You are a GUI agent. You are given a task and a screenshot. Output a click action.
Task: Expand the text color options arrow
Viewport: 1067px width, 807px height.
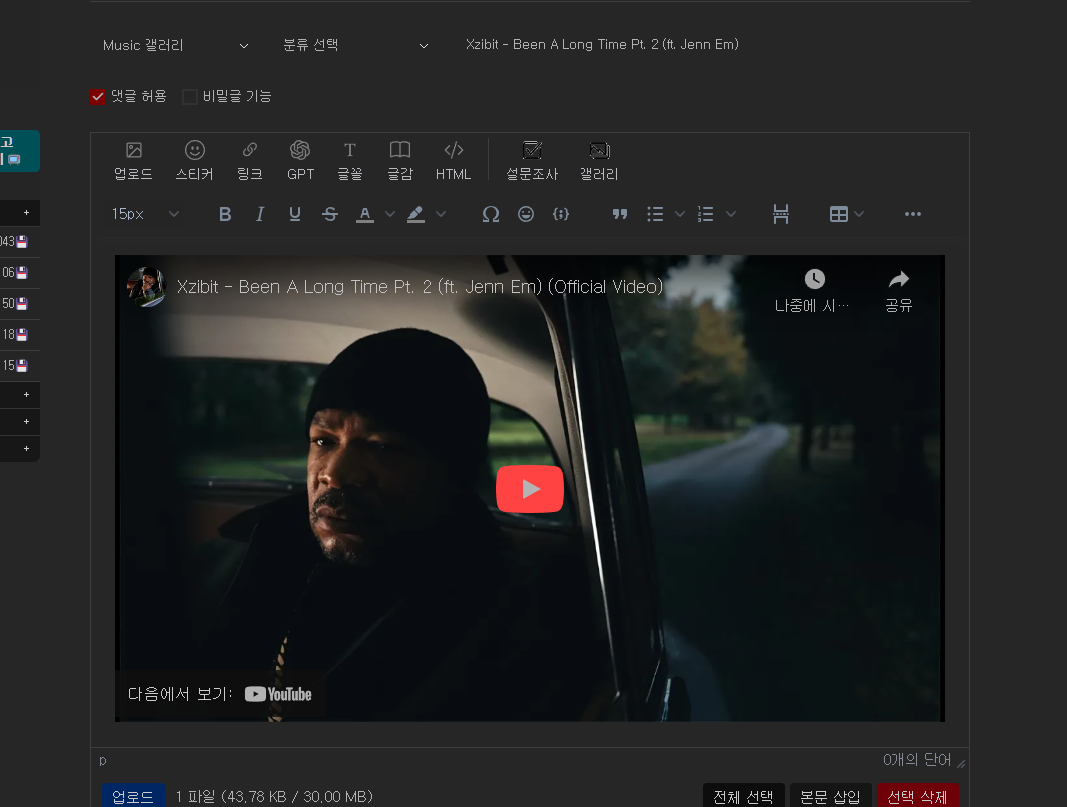(x=390, y=214)
